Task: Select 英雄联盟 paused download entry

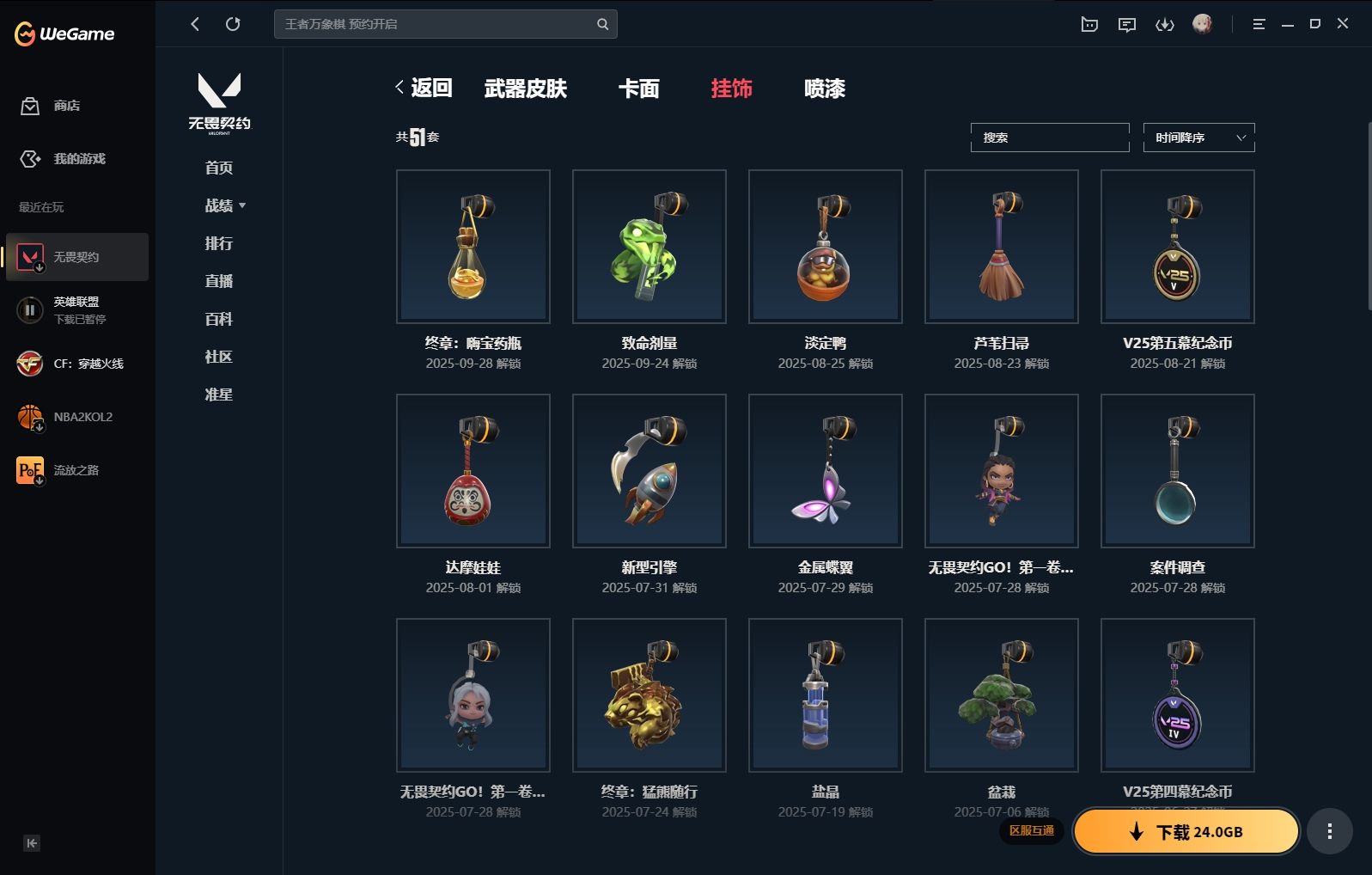Action: coord(76,310)
